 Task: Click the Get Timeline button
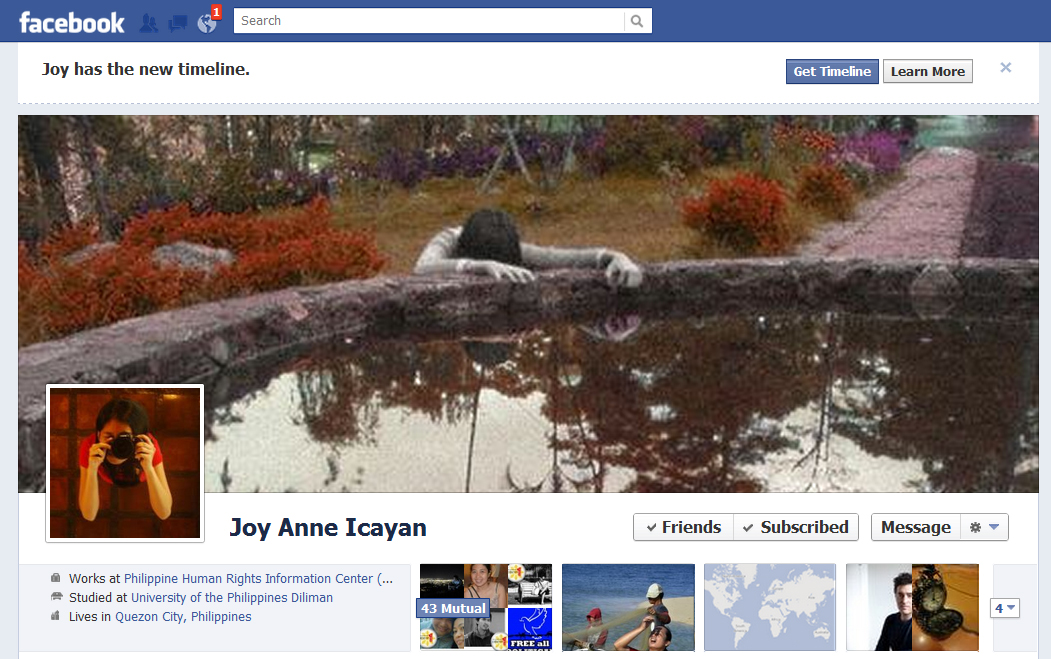[x=832, y=71]
